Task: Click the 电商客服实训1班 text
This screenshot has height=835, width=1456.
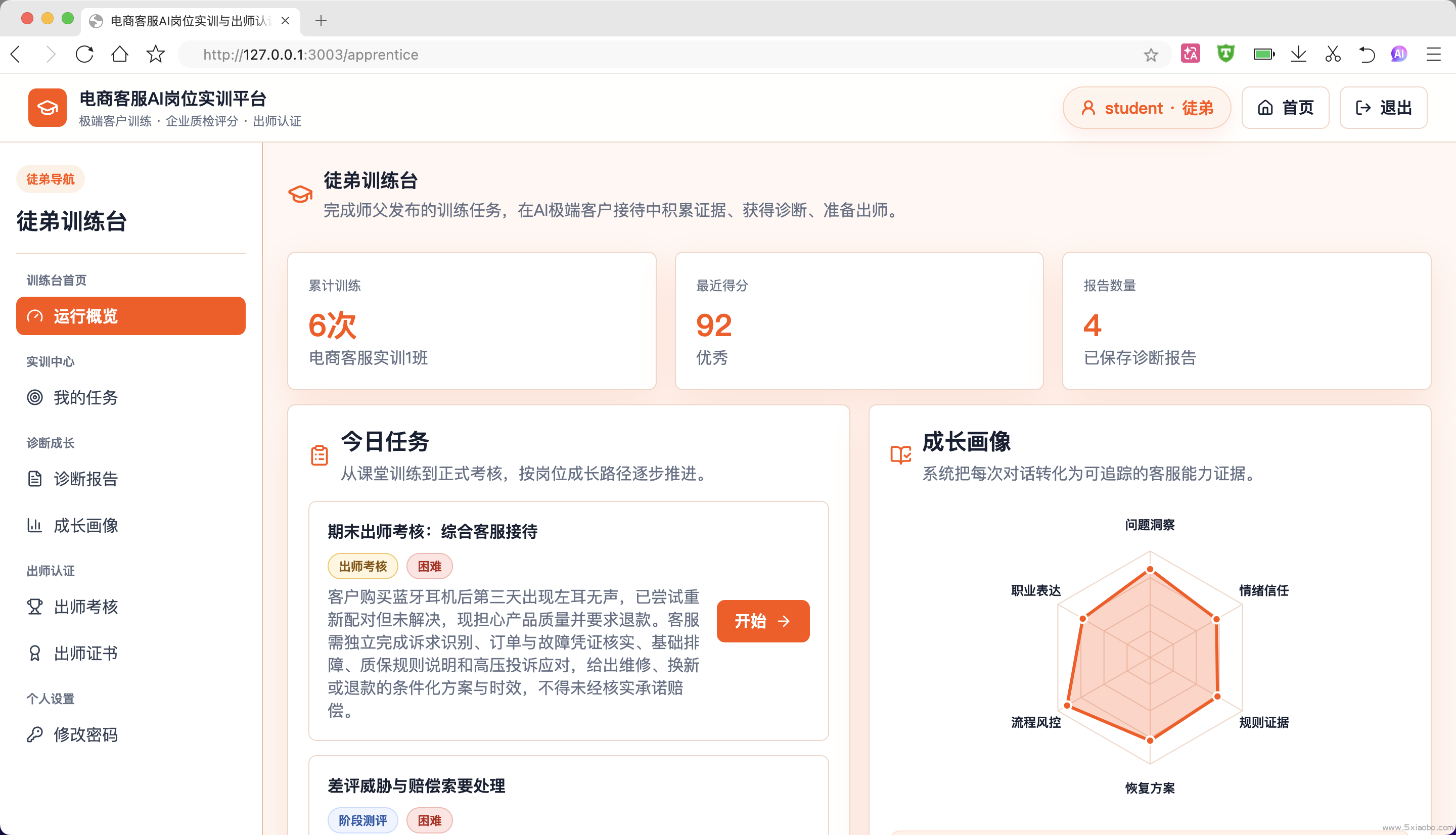Action: [368, 358]
